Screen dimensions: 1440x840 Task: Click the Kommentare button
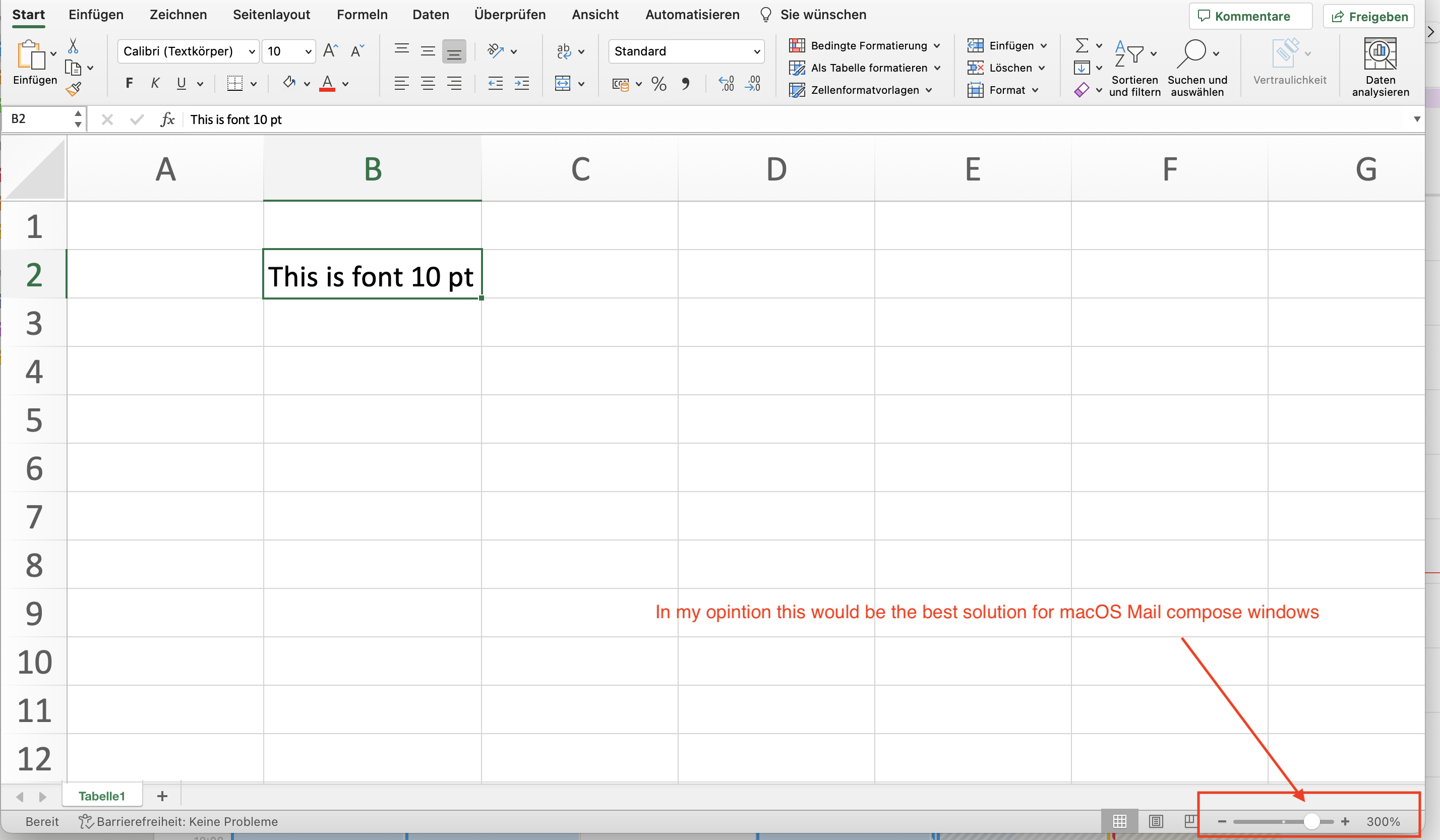[1250, 16]
